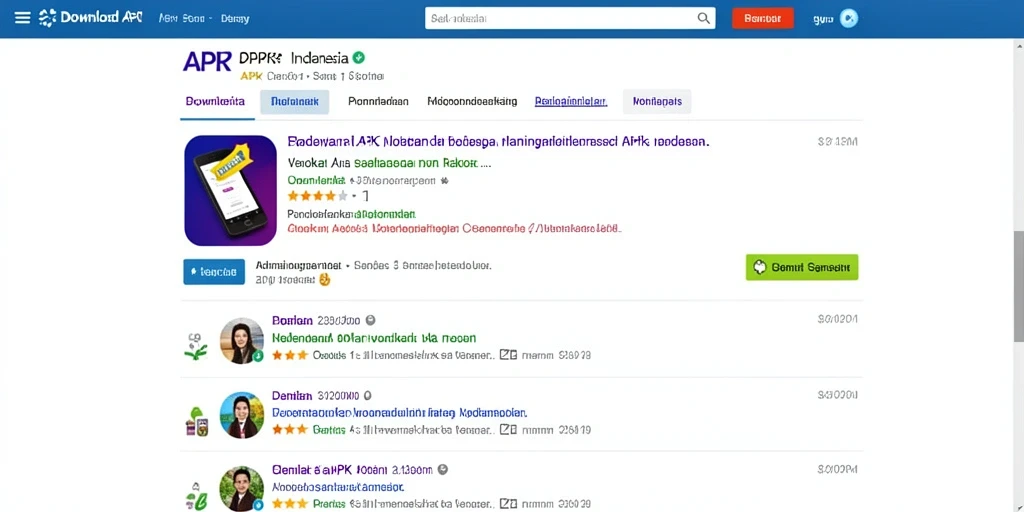Image resolution: width=1024 pixels, height=512 pixels.
Task: Click the grey timestamp beside the app title
Action: (x=838, y=141)
